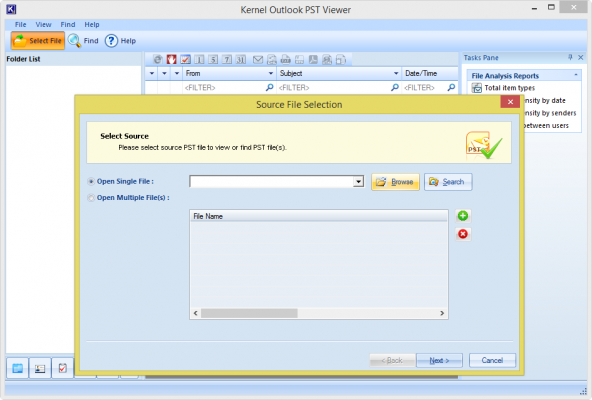Click the Date/Time column header
The image size is (592, 400).
pyautogui.click(x=429, y=73)
